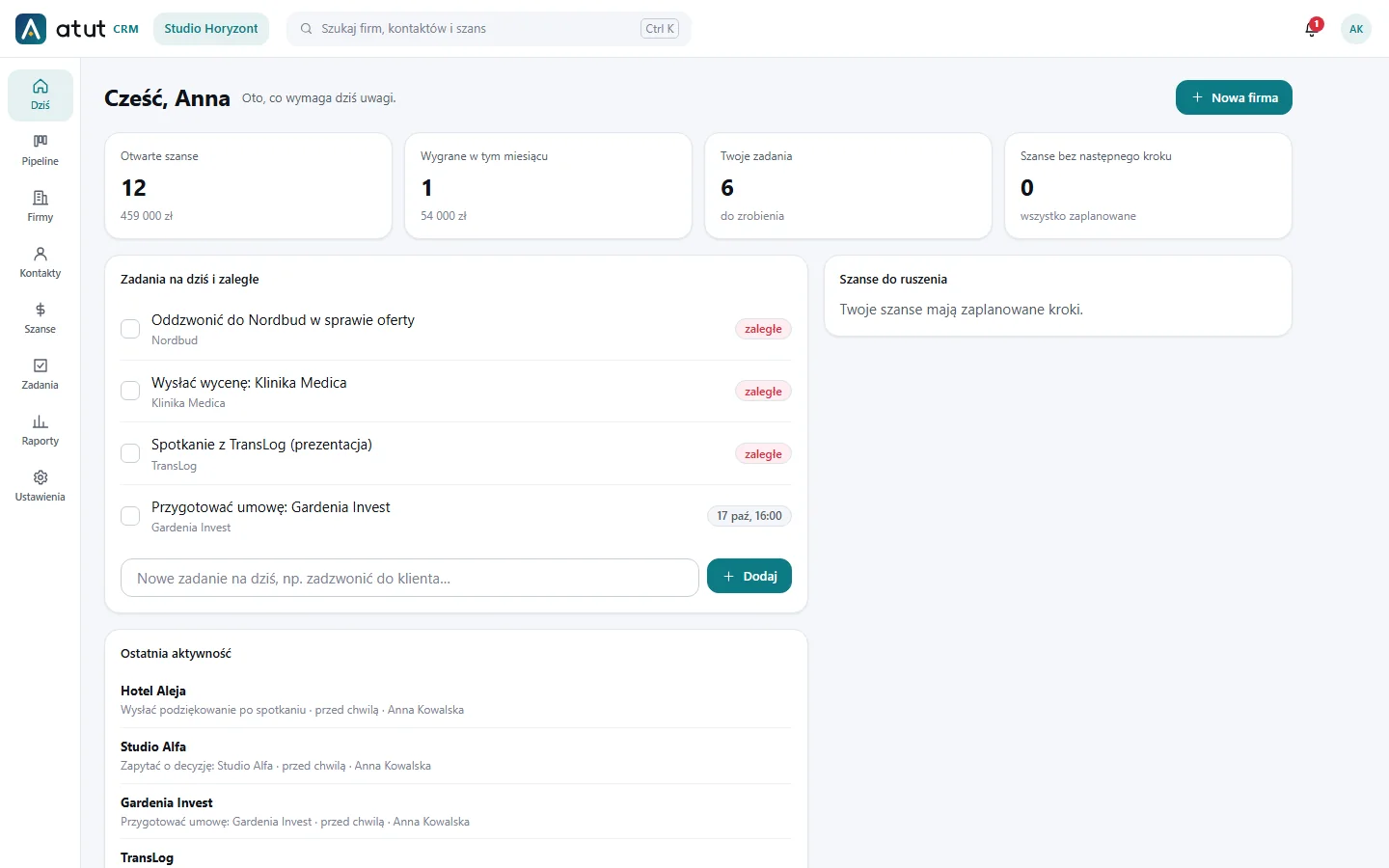Image resolution: width=1389 pixels, height=868 pixels.
Task: Open the Szanse bez następnego kroku card
Action: (1148, 185)
